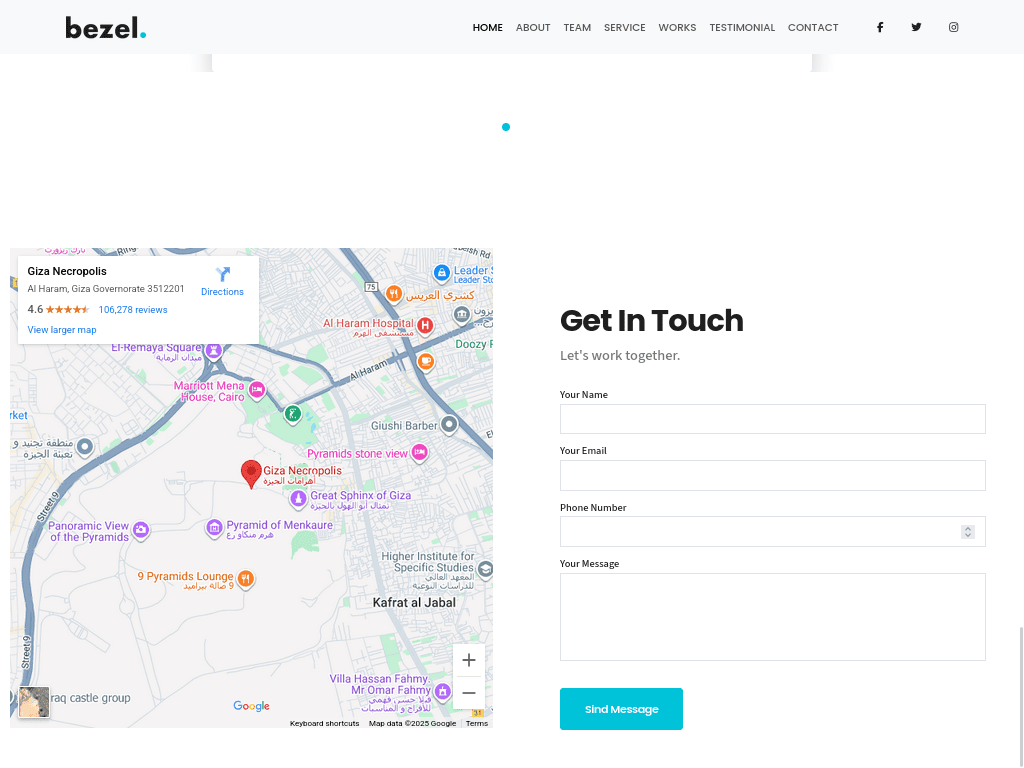Click the green golf course marker

293,413
